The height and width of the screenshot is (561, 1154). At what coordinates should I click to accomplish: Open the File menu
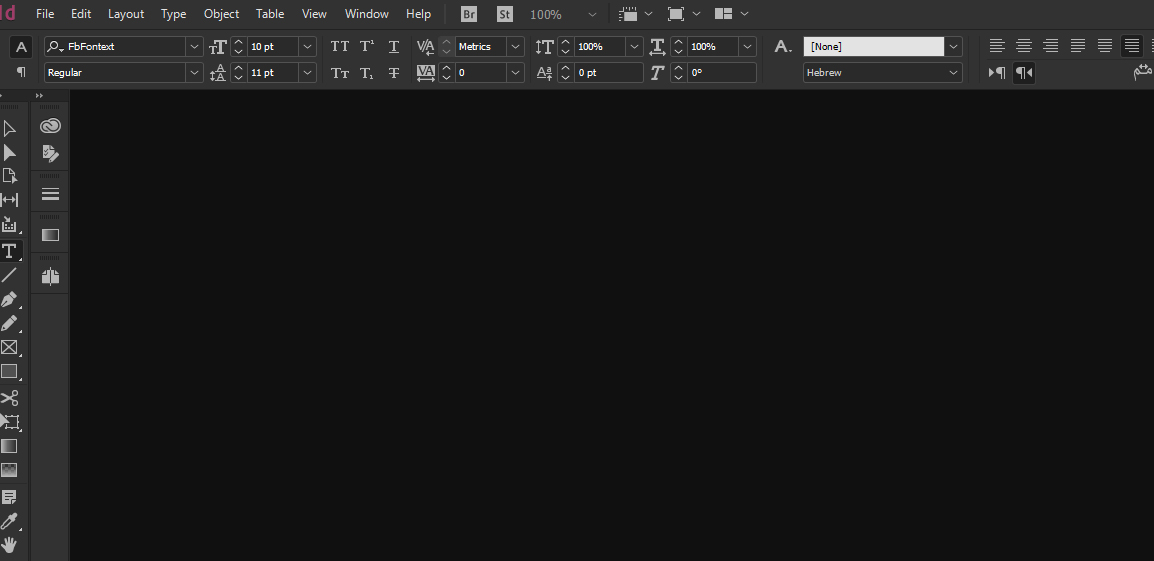pyautogui.click(x=45, y=14)
